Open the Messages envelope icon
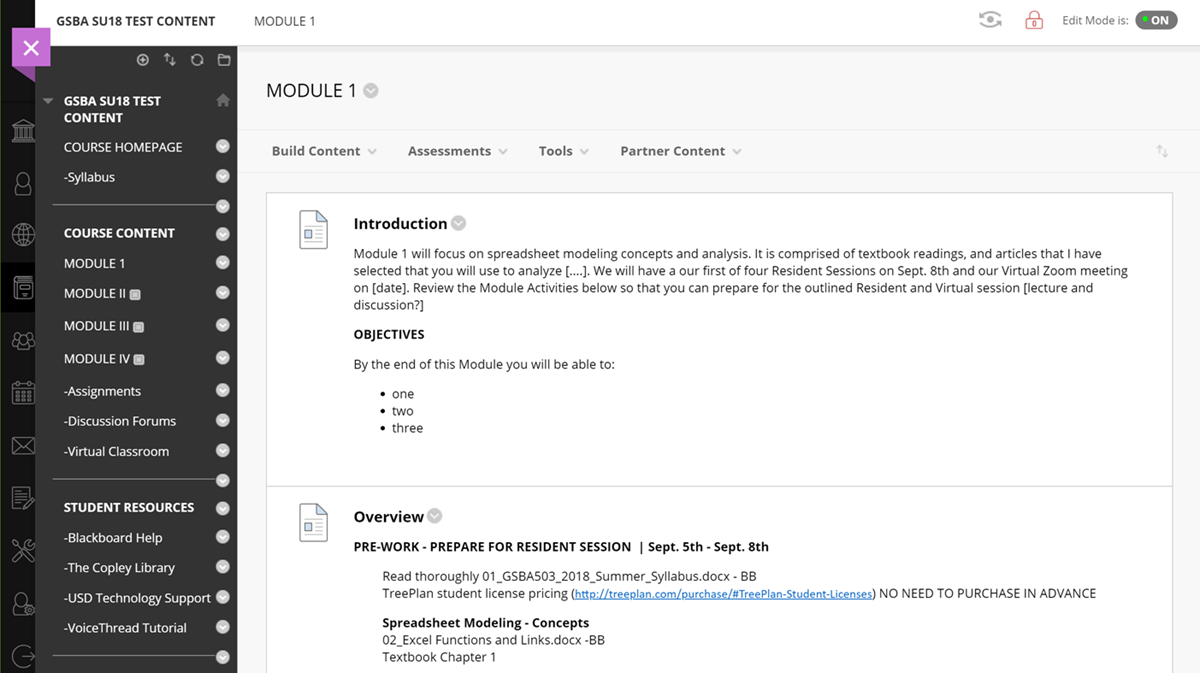This screenshot has width=1200, height=673. (x=22, y=446)
